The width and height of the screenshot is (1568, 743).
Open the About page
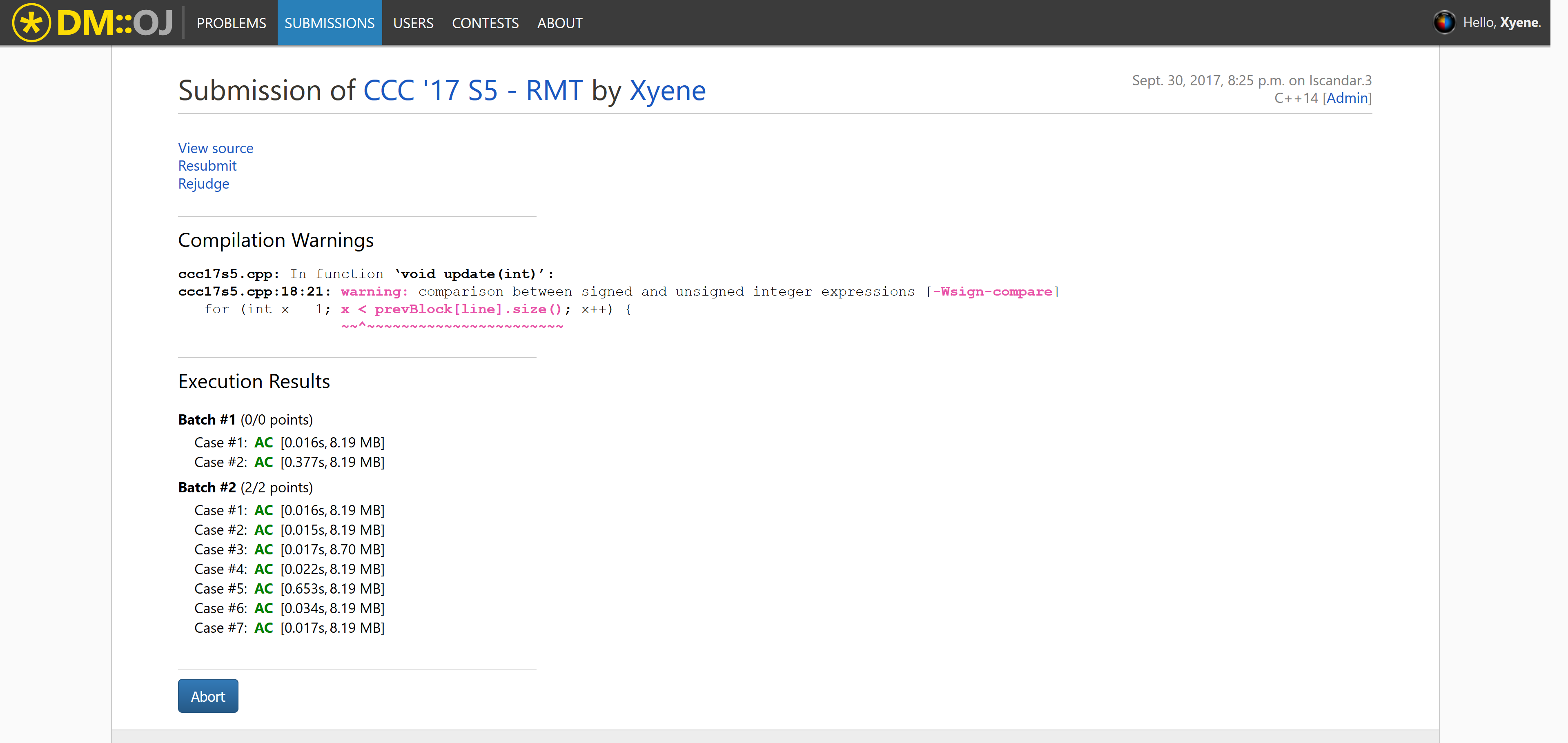(x=559, y=23)
